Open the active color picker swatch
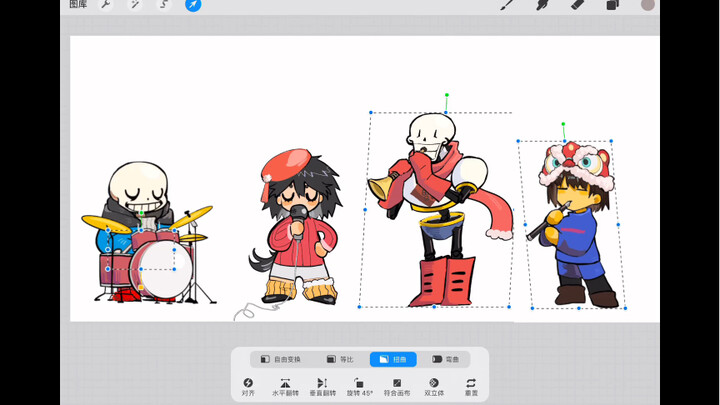This screenshot has width=720, height=405. point(647,5)
